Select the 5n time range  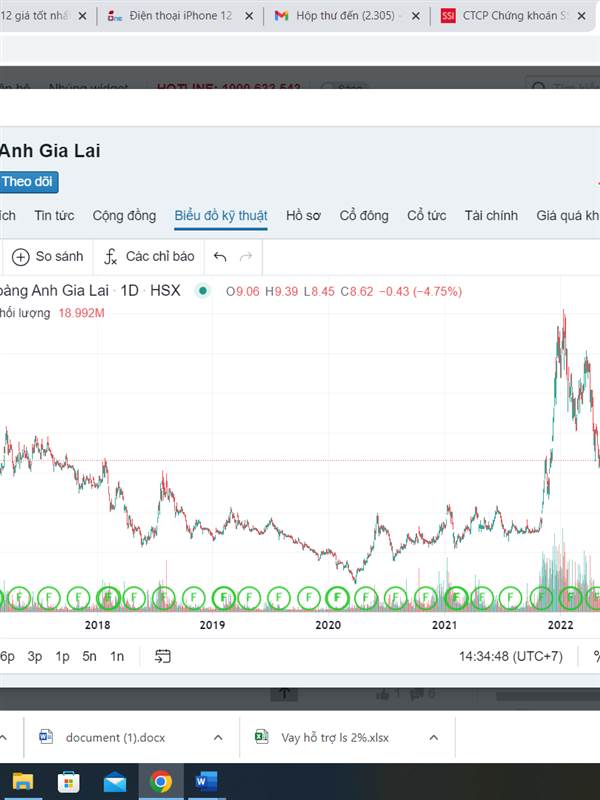pyautogui.click(x=89, y=657)
